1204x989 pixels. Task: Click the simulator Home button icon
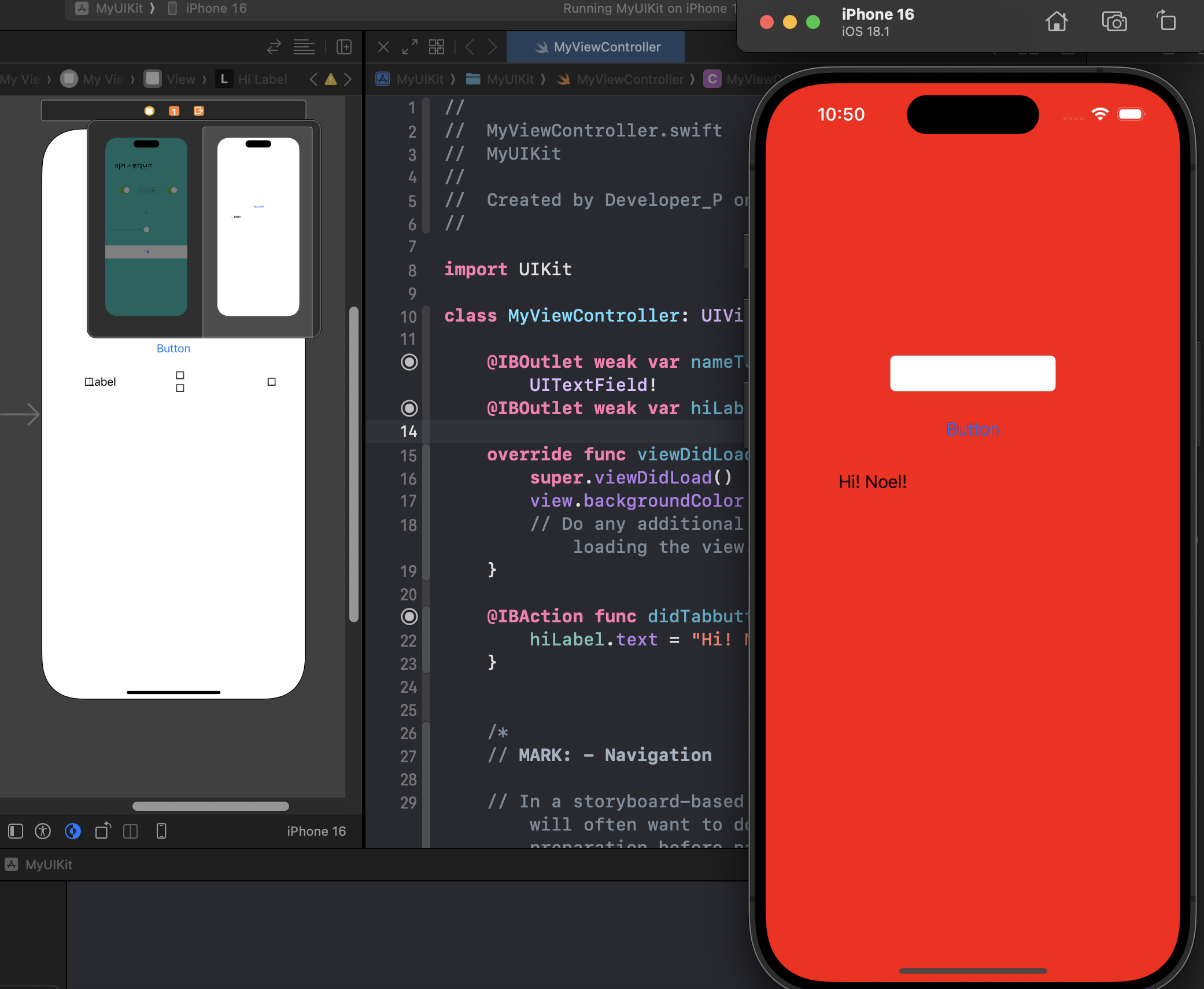[x=1056, y=22]
